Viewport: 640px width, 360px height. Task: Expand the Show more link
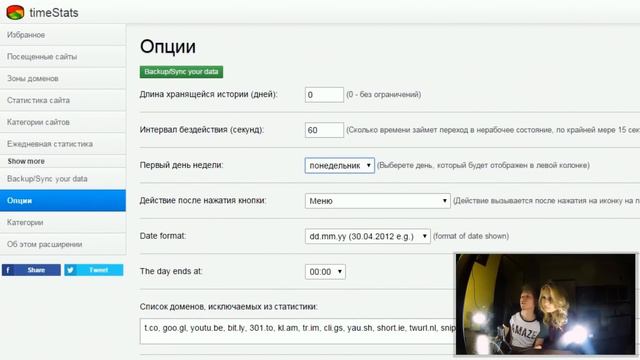26,161
